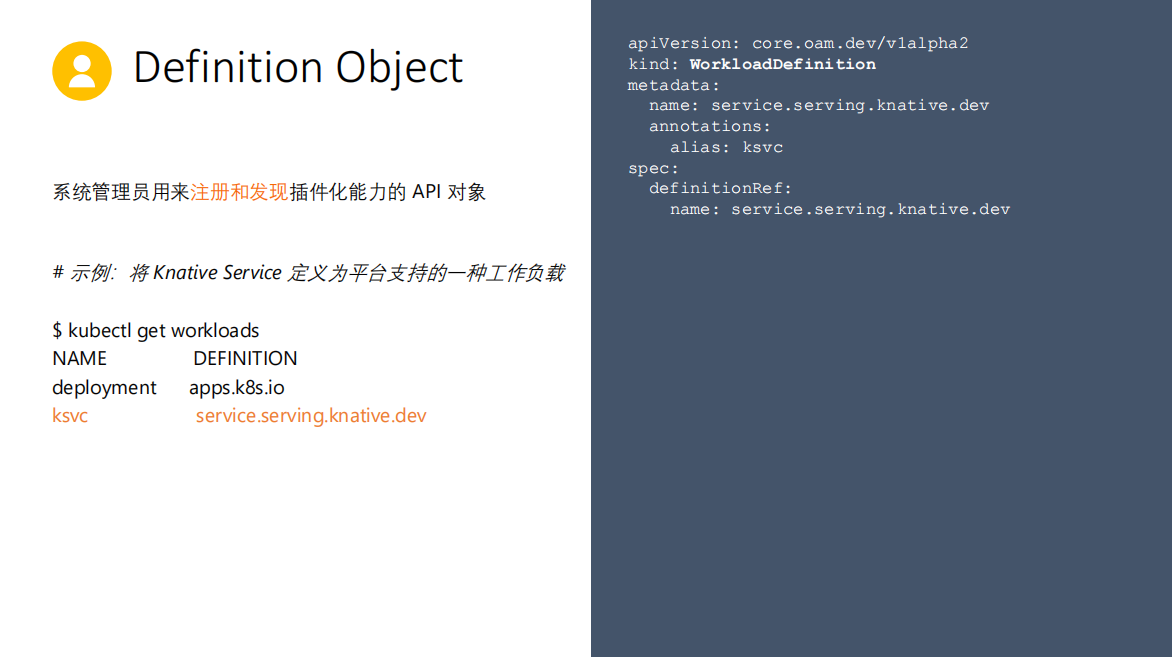Click the NAME column header
1172x657 pixels.
pyautogui.click(x=79, y=358)
